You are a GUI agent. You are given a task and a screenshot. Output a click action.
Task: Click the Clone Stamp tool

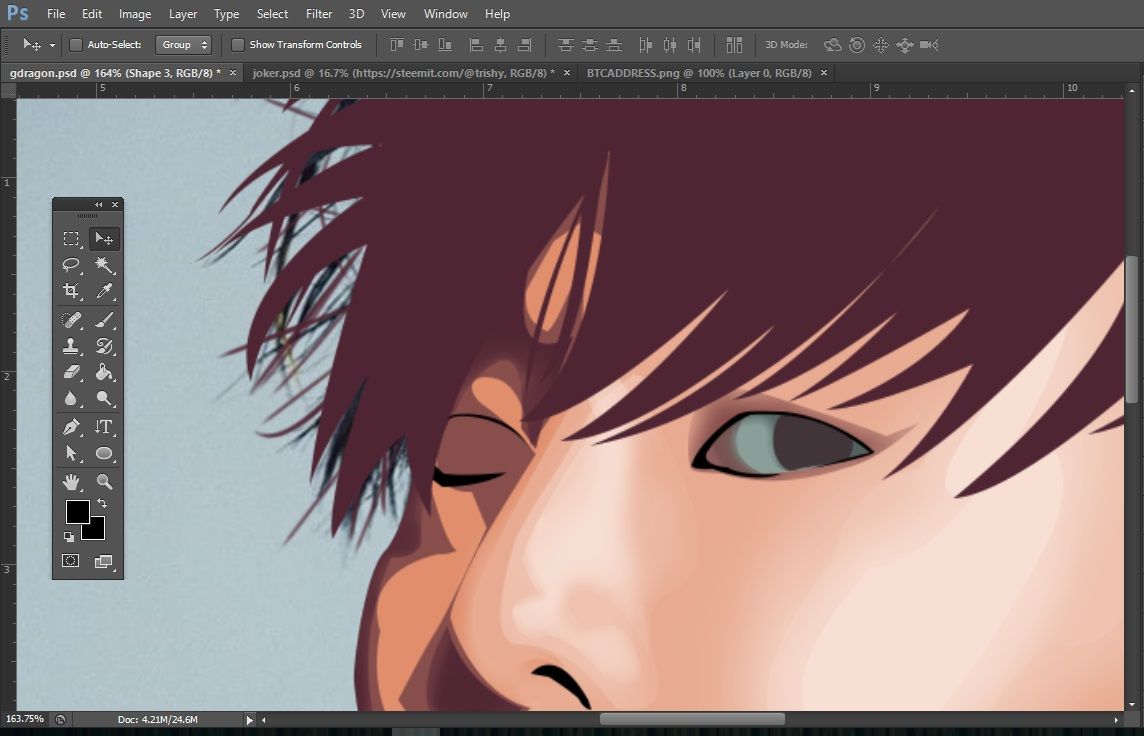[x=71, y=346]
